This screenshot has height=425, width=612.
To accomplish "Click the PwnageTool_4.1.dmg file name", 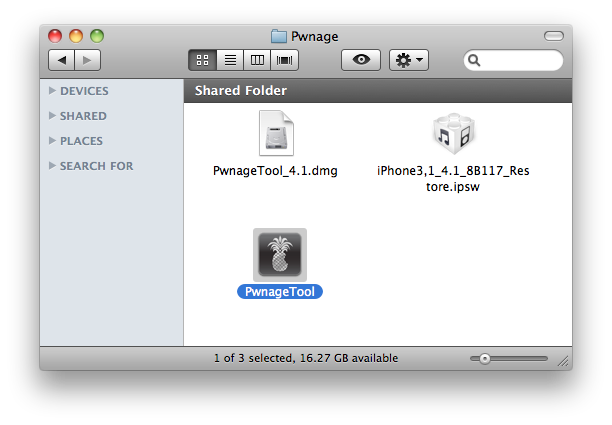I will [275, 171].
